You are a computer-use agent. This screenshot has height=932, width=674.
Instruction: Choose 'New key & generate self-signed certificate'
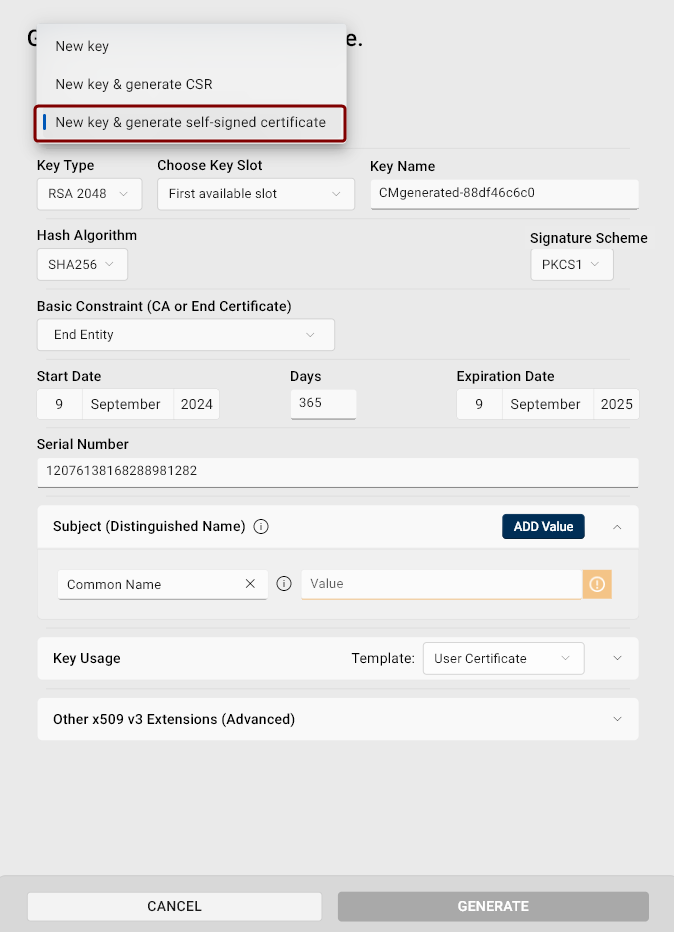coord(190,122)
